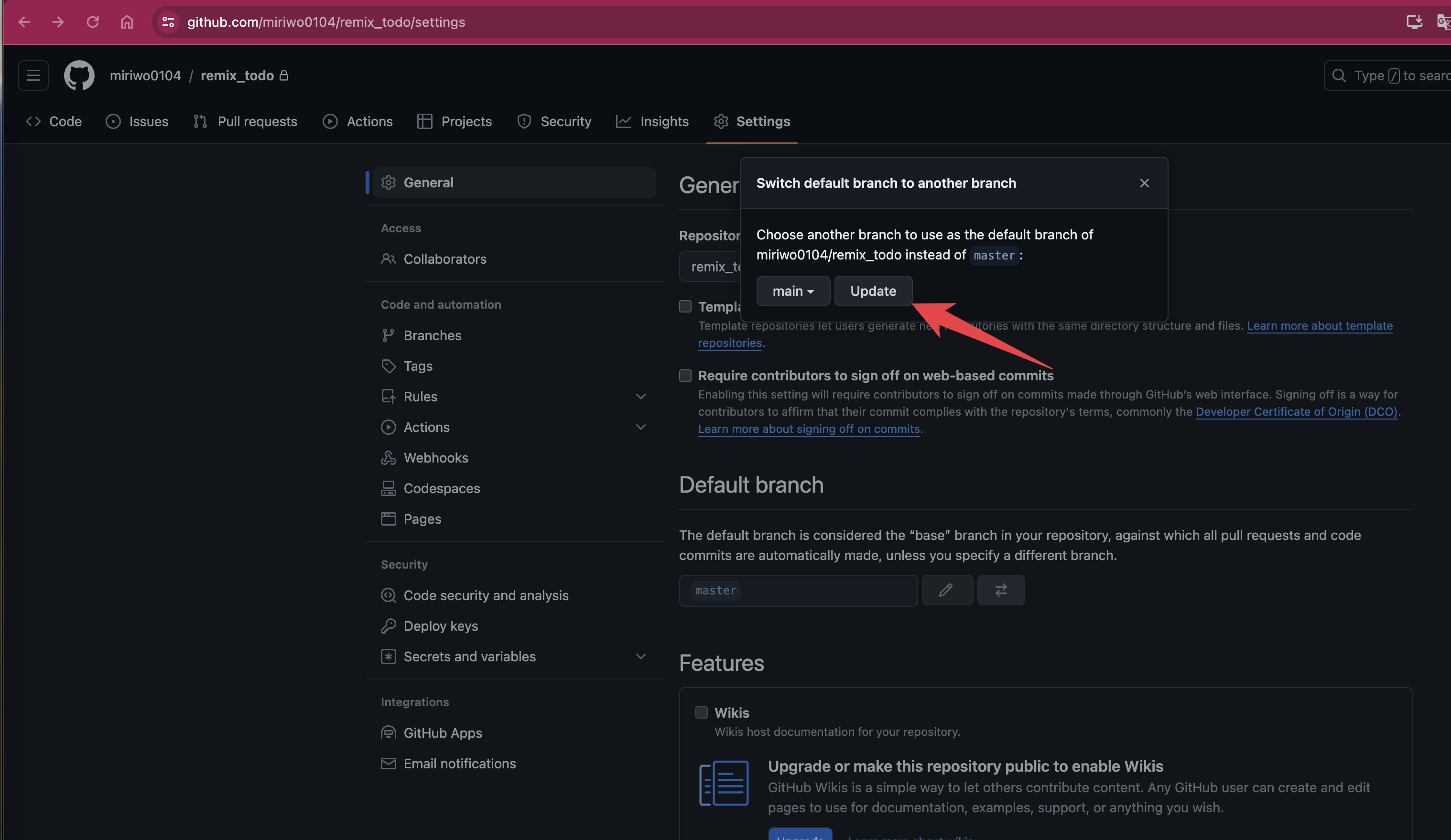Open the main branch dropdown
Image resolution: width=1451 pixels, height=840 pixels.
tap(792, 291)
